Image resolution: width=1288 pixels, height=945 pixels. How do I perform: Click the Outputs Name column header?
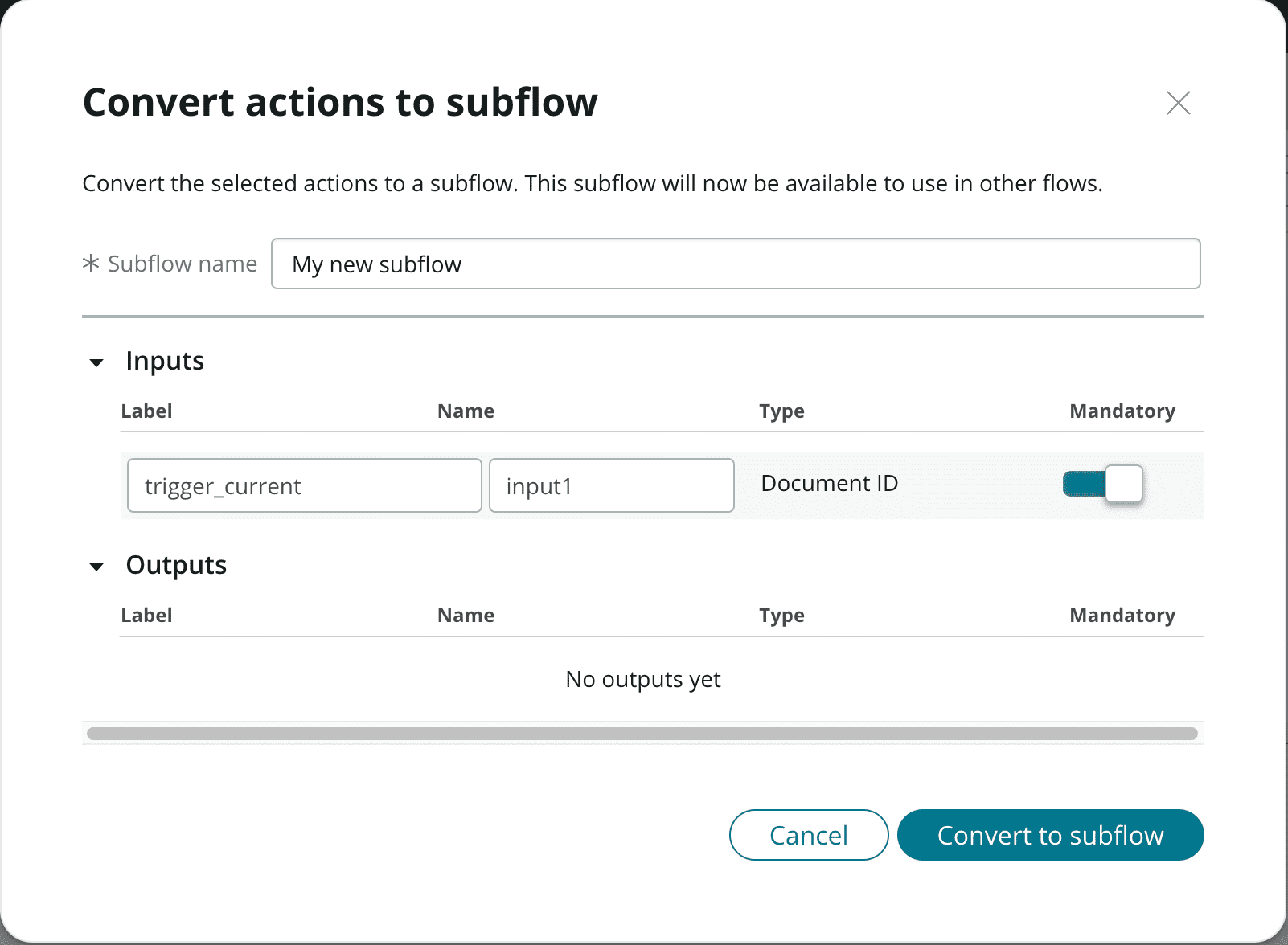[466, 615]
